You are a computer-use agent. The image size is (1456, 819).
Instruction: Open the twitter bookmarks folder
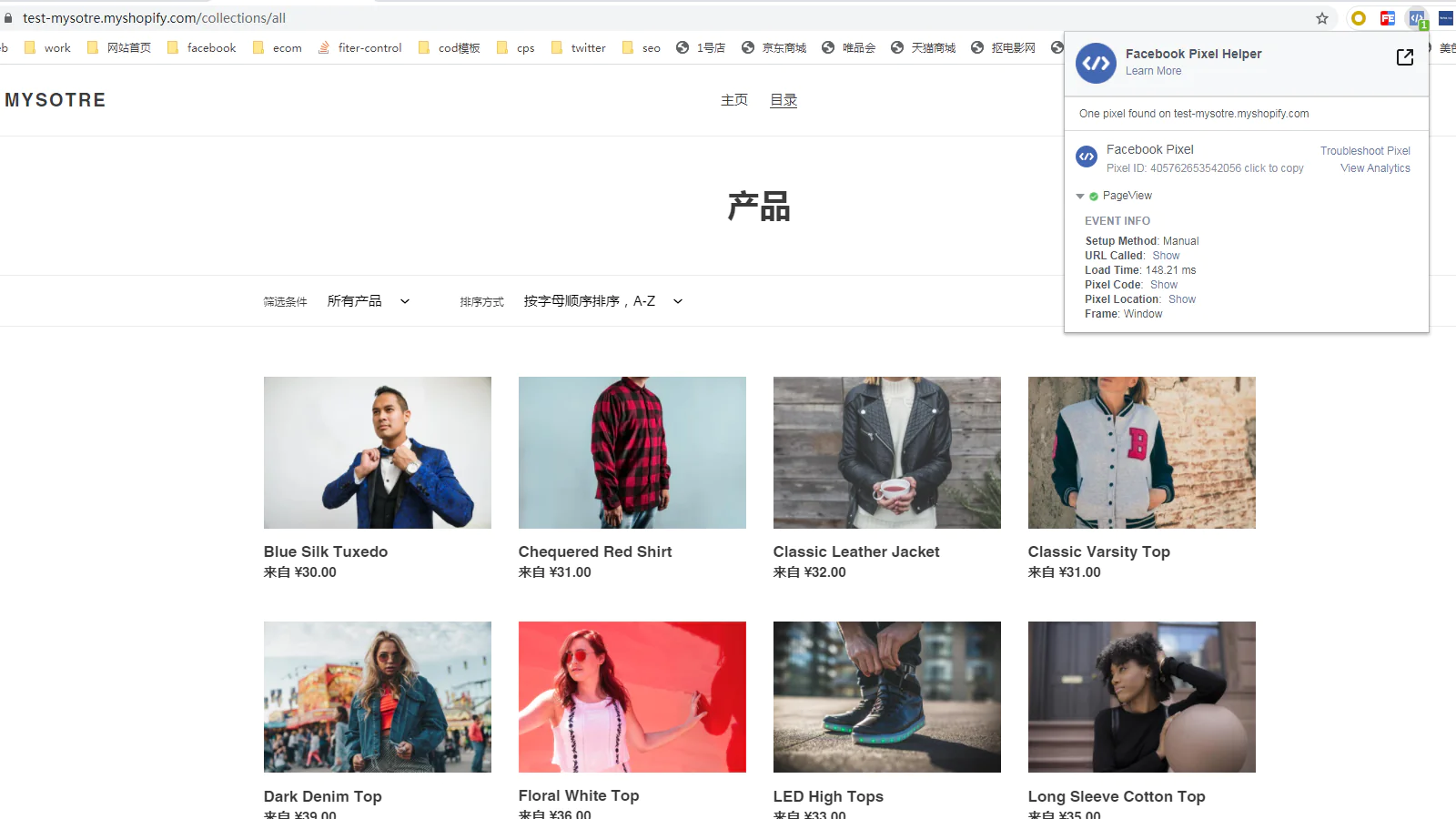(x=578, y=48)
